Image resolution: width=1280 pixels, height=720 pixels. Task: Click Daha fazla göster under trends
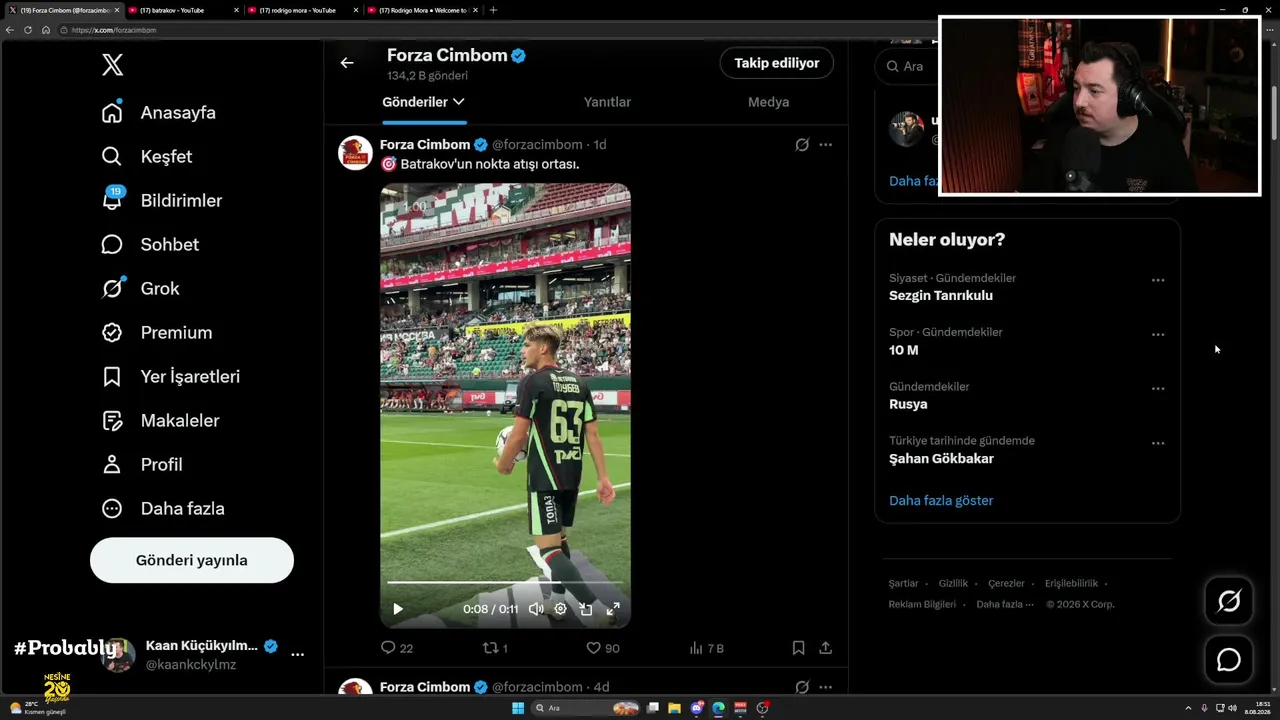coord(941,501)
